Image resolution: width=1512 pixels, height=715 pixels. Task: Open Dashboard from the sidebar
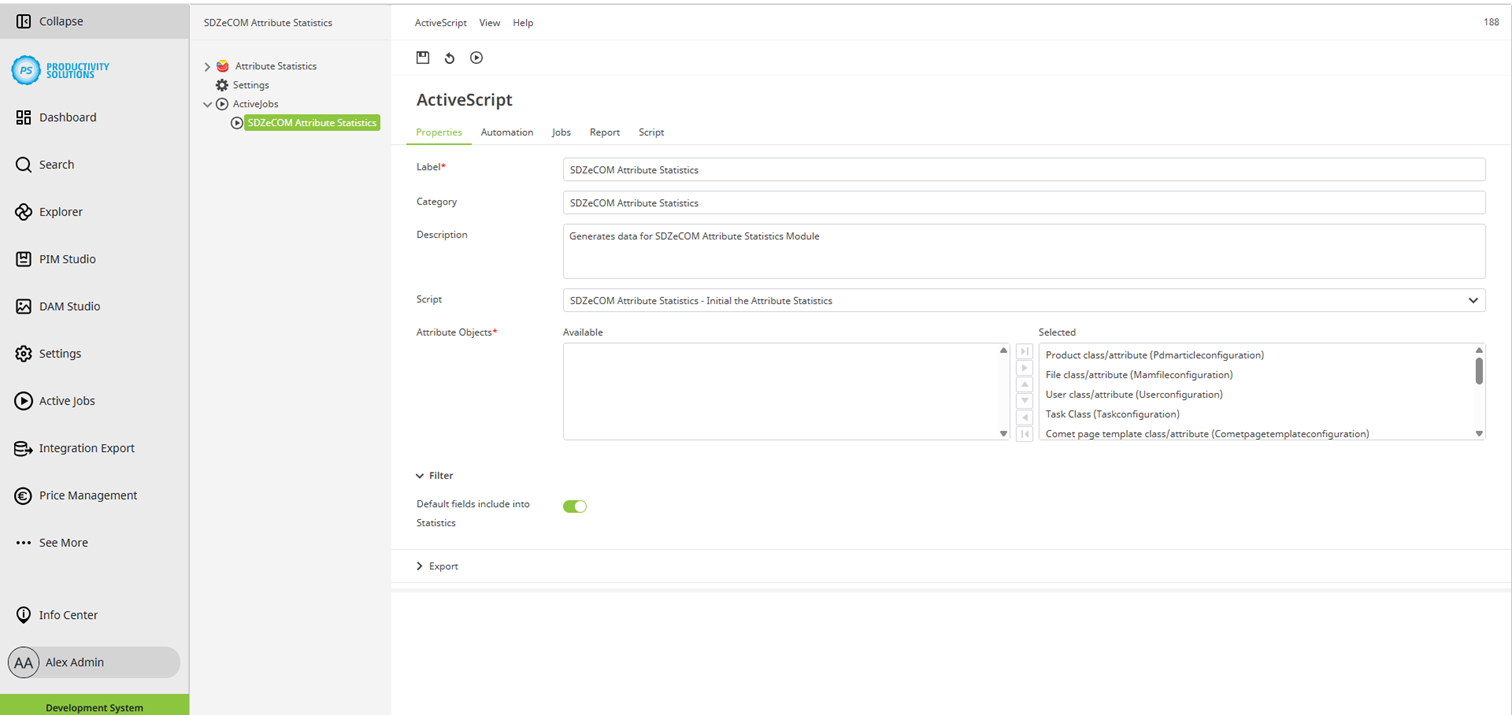tap(67, 117)
